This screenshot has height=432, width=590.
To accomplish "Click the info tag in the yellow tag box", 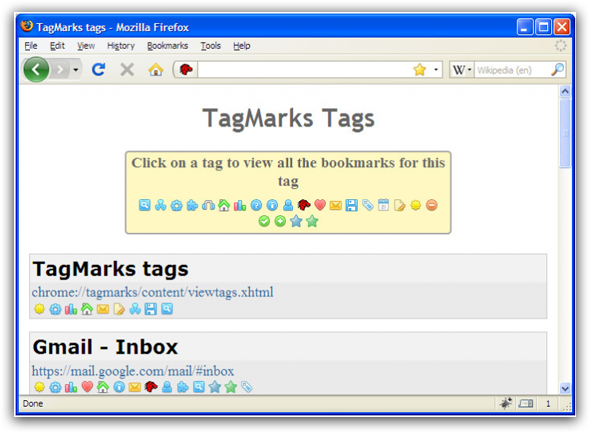I will 272,205.
